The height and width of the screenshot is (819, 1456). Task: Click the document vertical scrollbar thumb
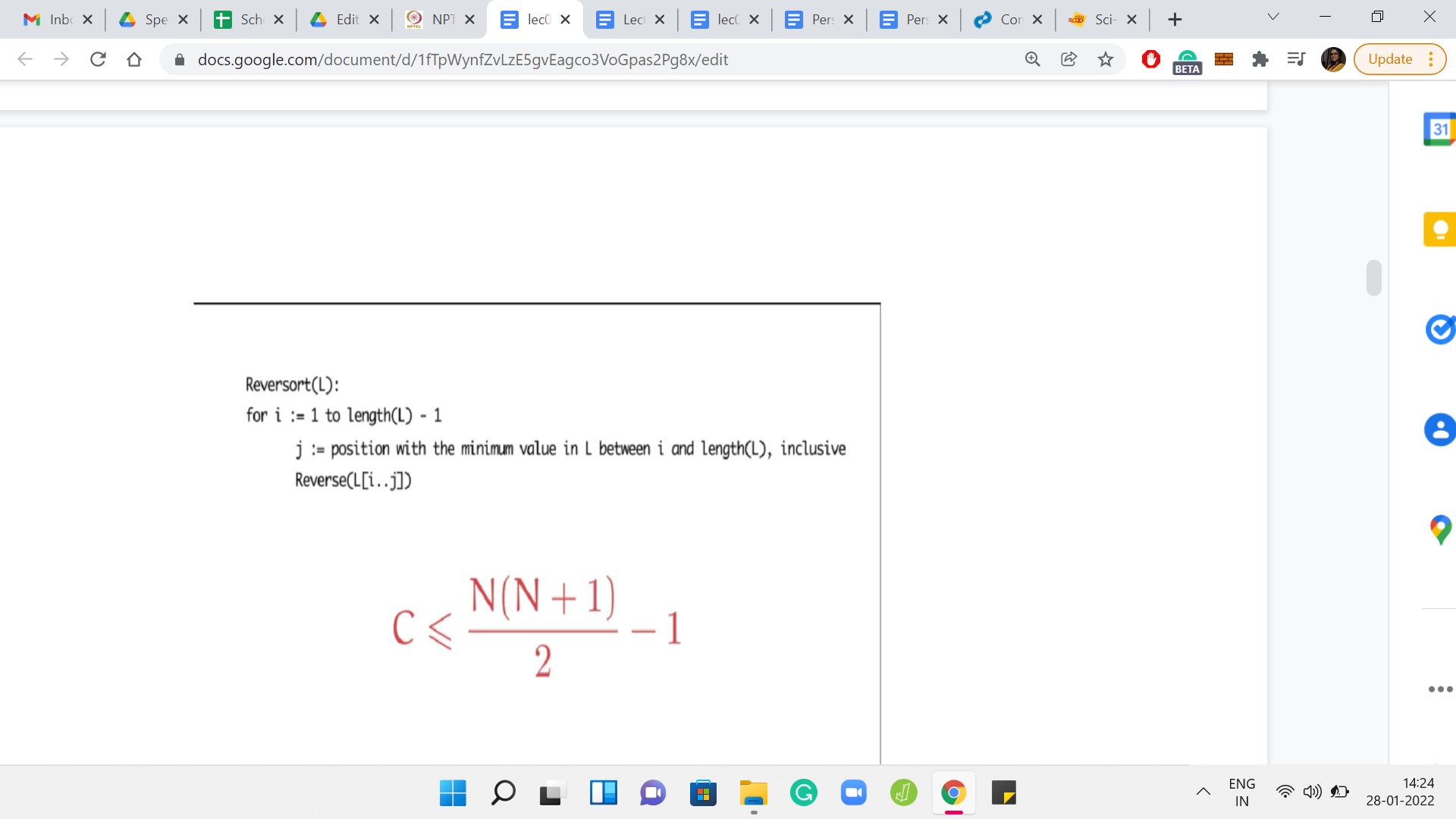pos(1373,278)
